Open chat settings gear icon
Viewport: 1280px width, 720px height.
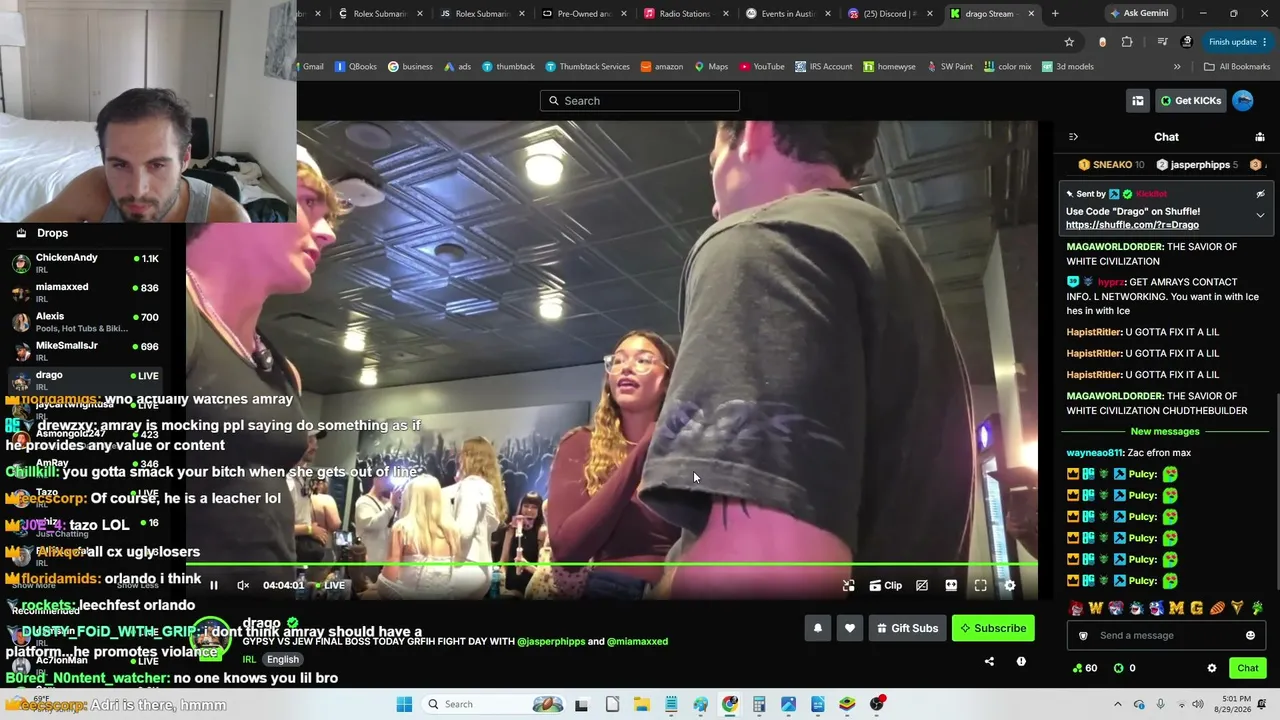tap(1212, 668)
